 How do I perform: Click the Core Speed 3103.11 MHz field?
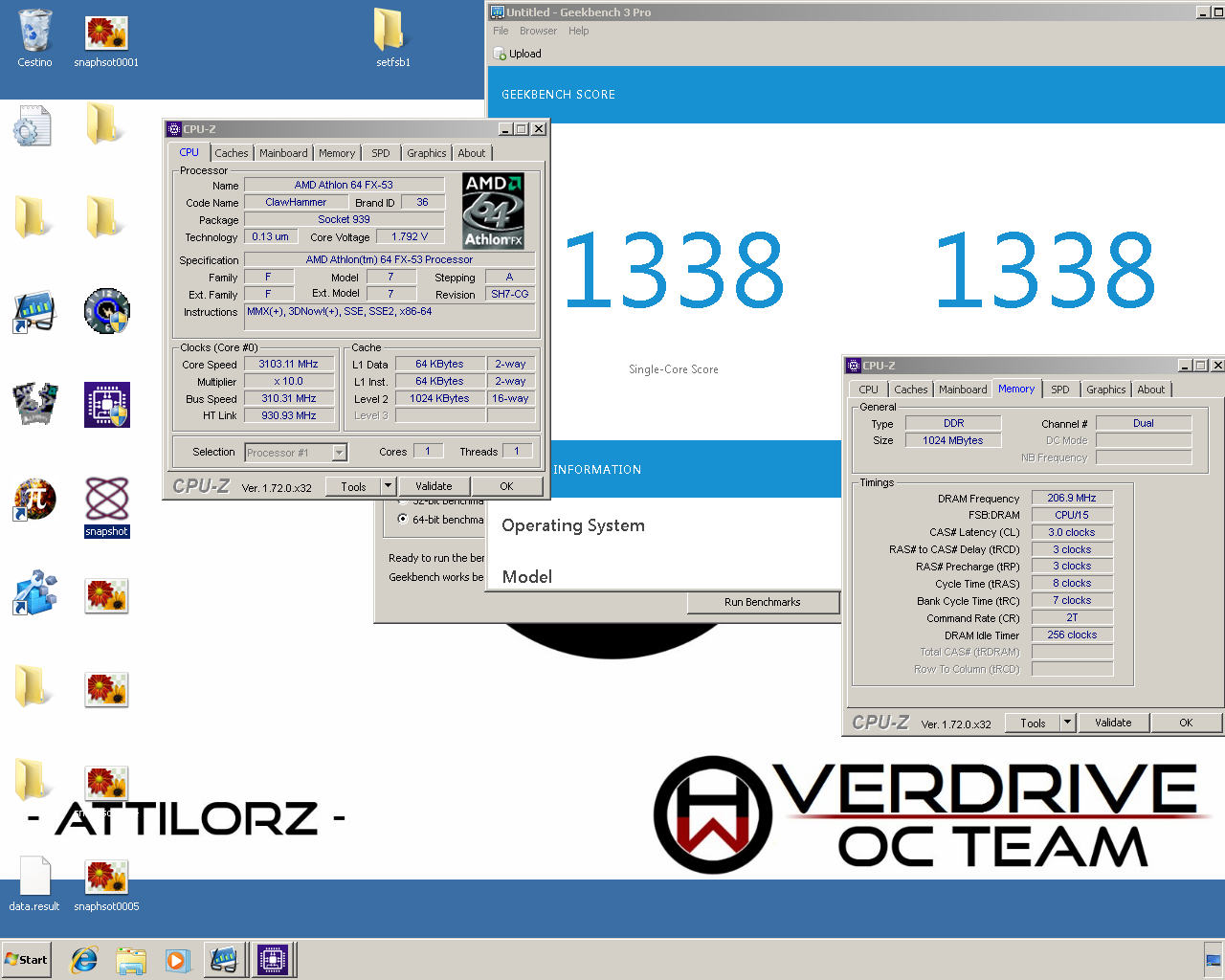point(288,364)
